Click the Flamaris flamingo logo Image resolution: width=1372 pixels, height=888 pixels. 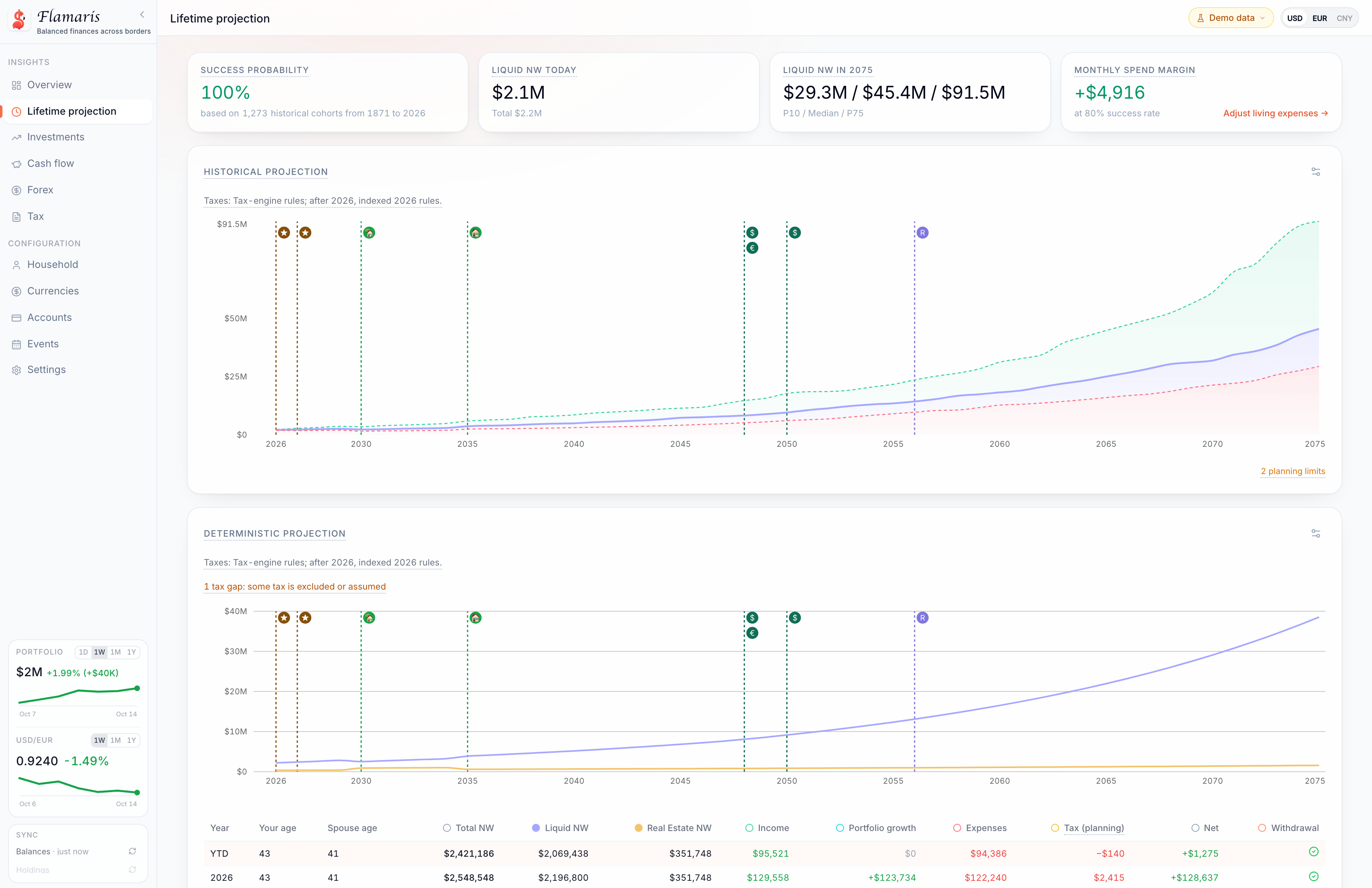[20, 20]
